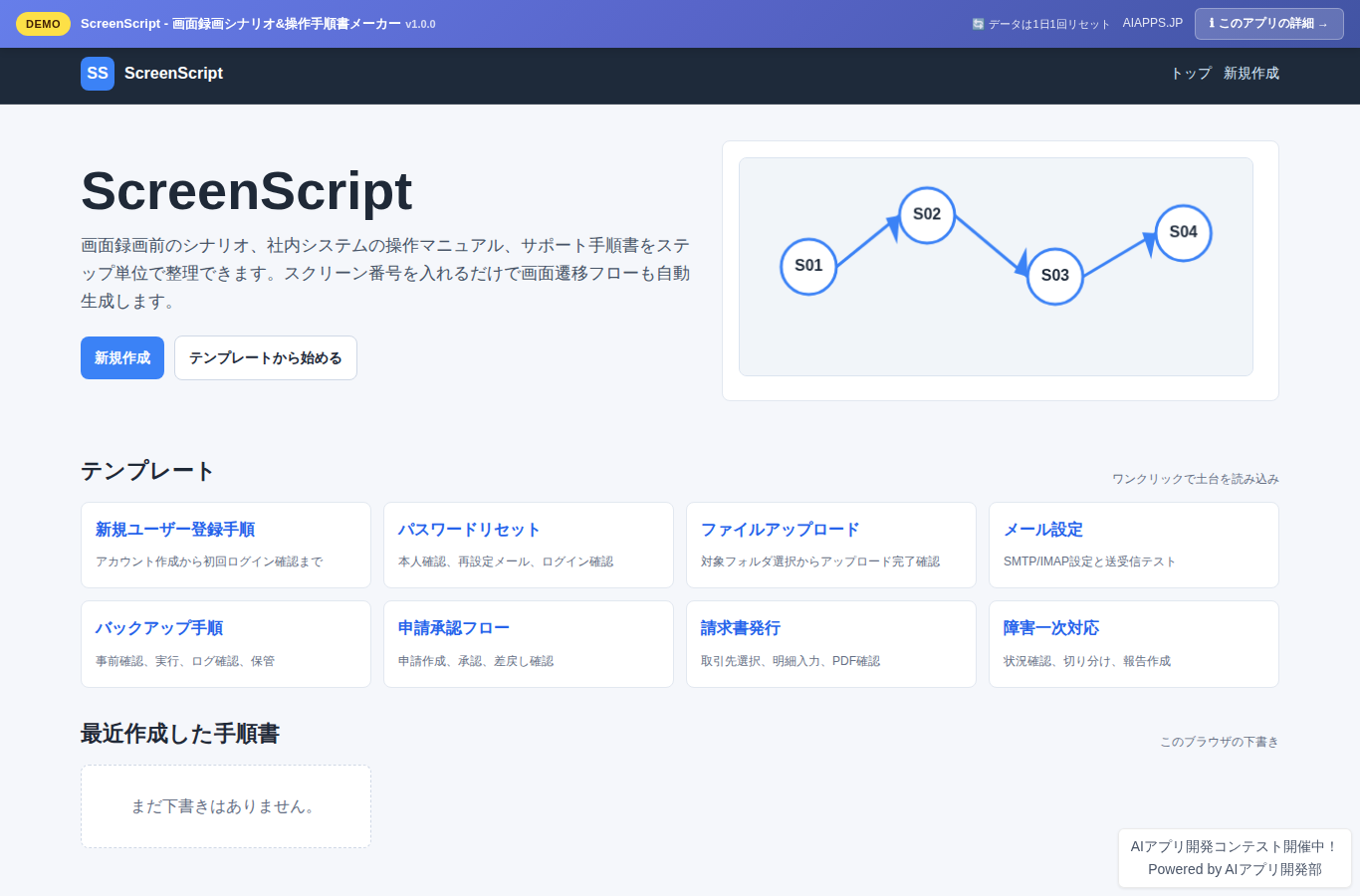Click the ワンクリックで土台を読み込み caption
The width and height of the screenshot is (1360, 896).
point(1196,479)
